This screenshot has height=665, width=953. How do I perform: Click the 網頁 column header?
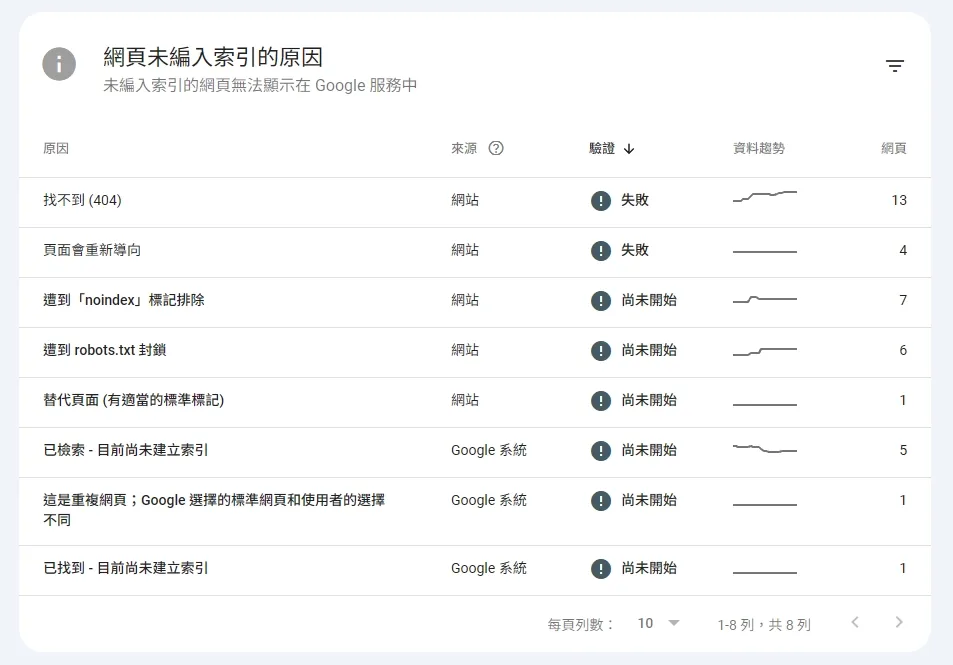point(893,148)
